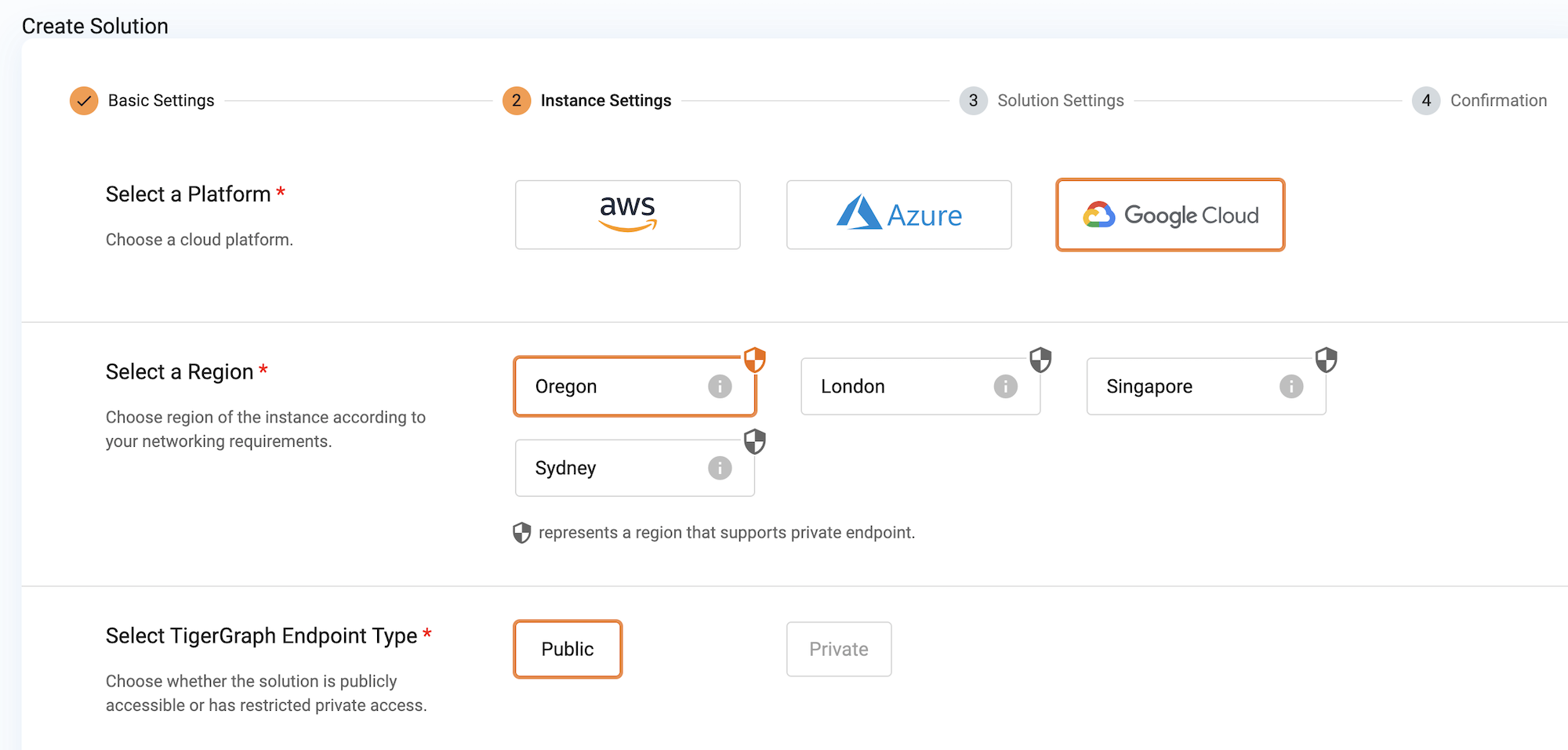The width and height of the screenshot is (1568, 750).
Task: Select the Public endpoint type
Action: pyautogui.click(x=568, y=649)
